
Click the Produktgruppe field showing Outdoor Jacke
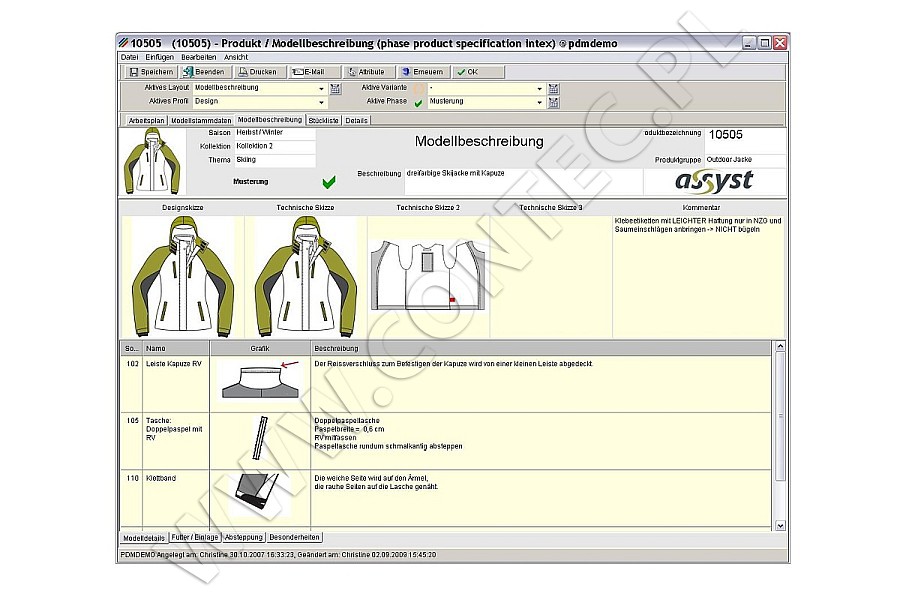point(745,160)
